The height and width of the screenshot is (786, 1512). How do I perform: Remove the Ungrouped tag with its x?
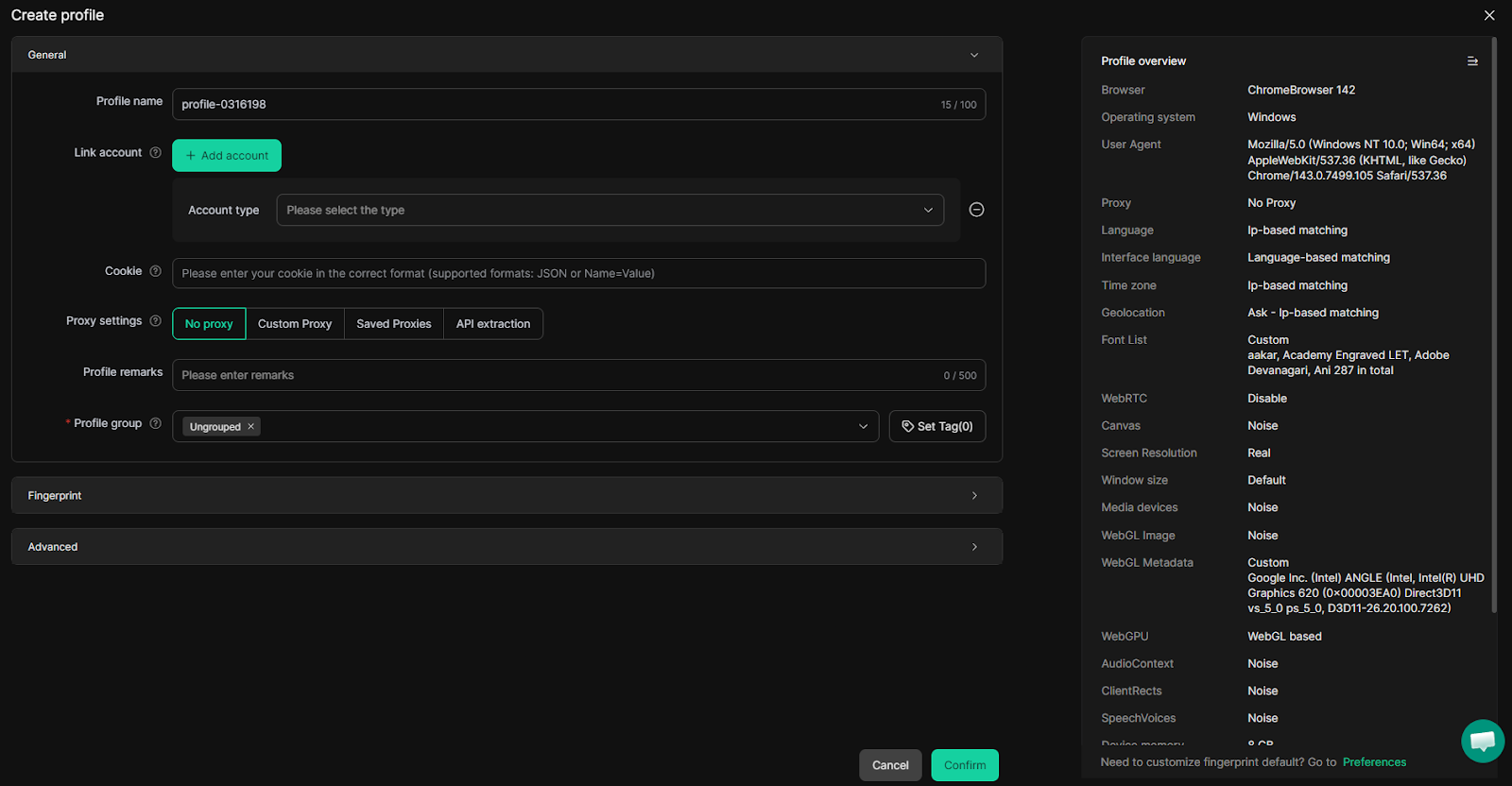coord(251,427)
